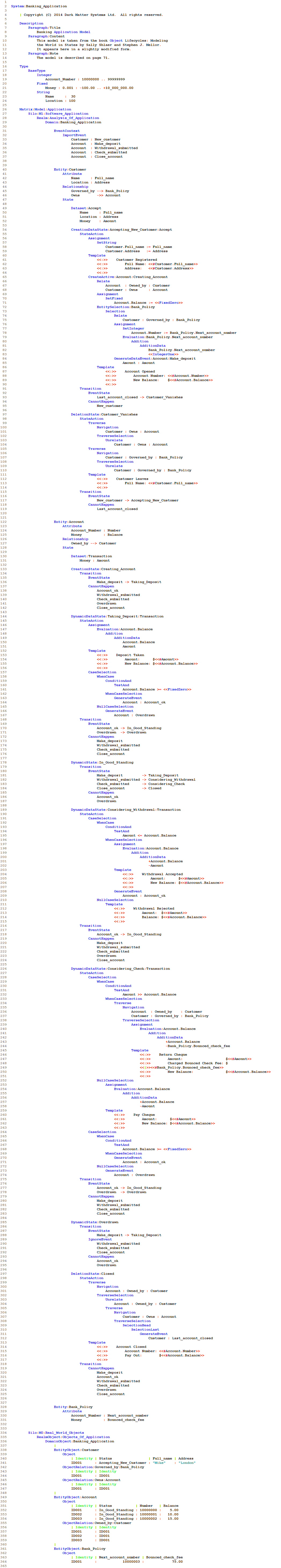Click CreationDataState:Accepting_New_Customer:Accept

(121, 230)
